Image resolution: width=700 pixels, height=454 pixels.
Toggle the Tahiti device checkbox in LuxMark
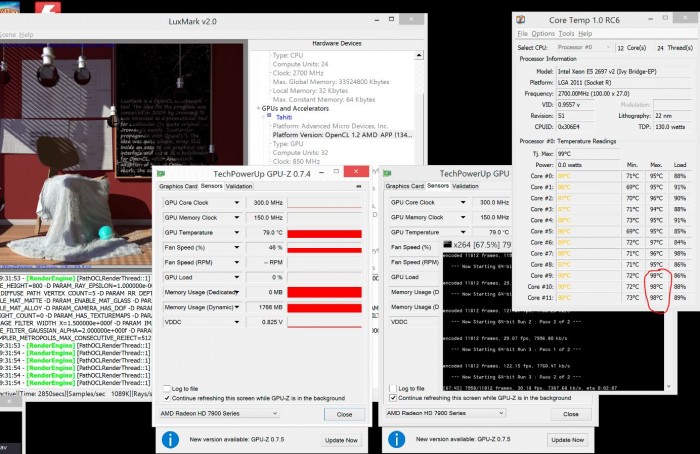(x=269, y=116)
